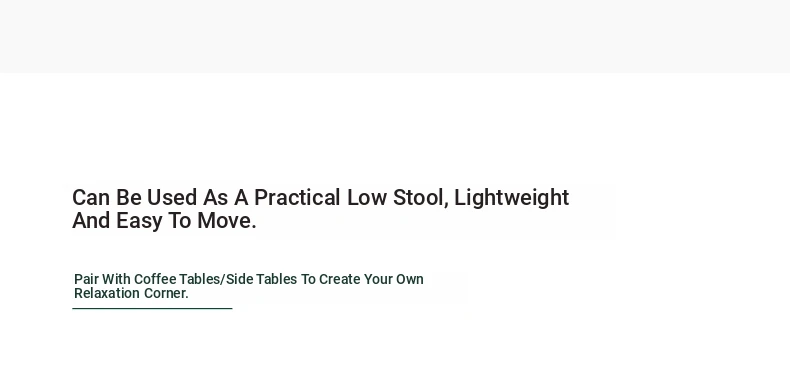Click the word 'Lightweight' in the heading
790x381 pixels.
click(511, 198)
